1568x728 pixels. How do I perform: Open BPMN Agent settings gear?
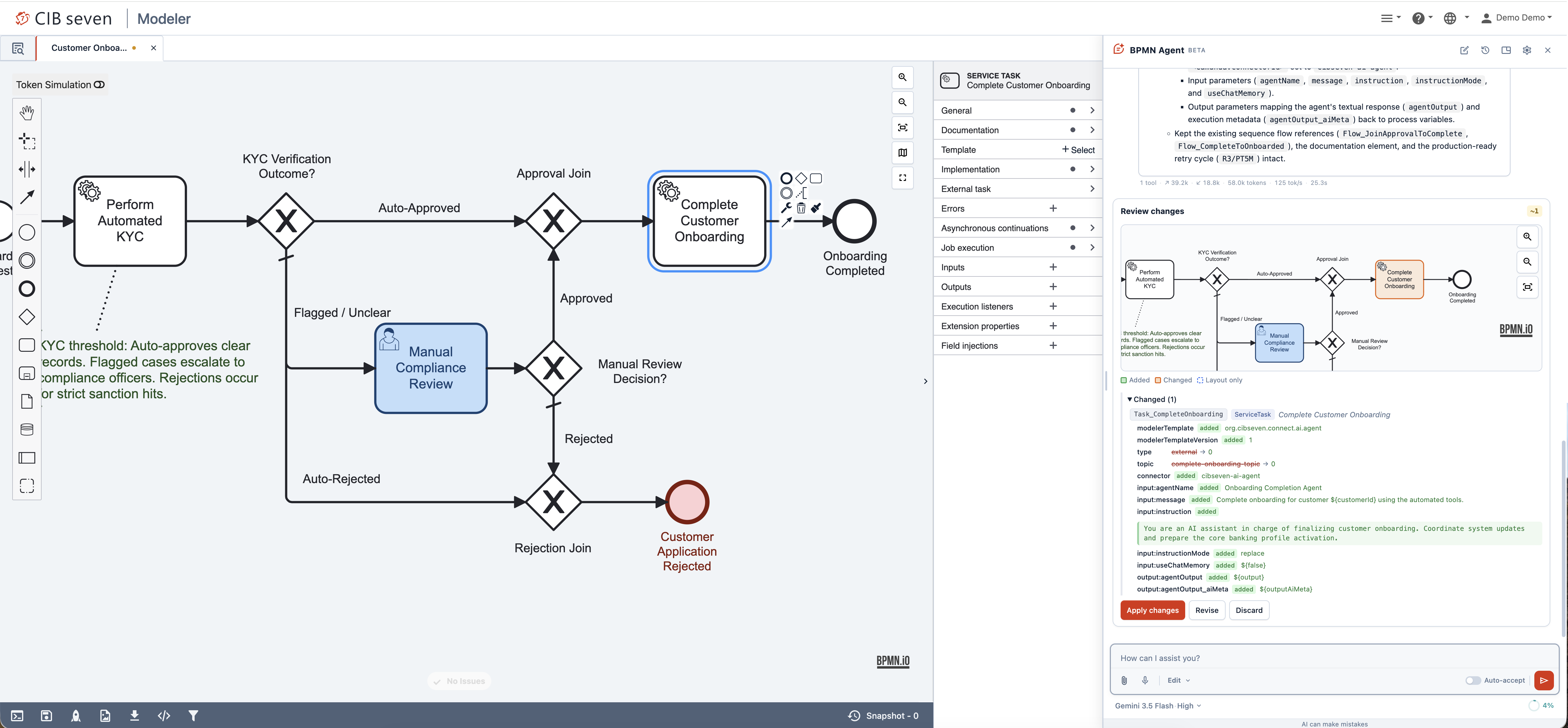(1527, 51)
